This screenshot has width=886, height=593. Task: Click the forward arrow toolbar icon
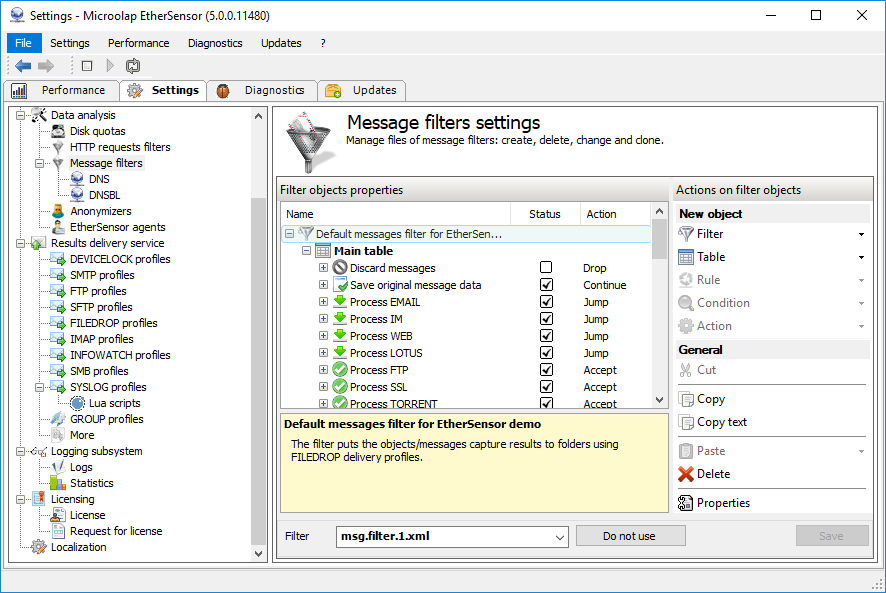pyautogui.click(x=46, y=66)
